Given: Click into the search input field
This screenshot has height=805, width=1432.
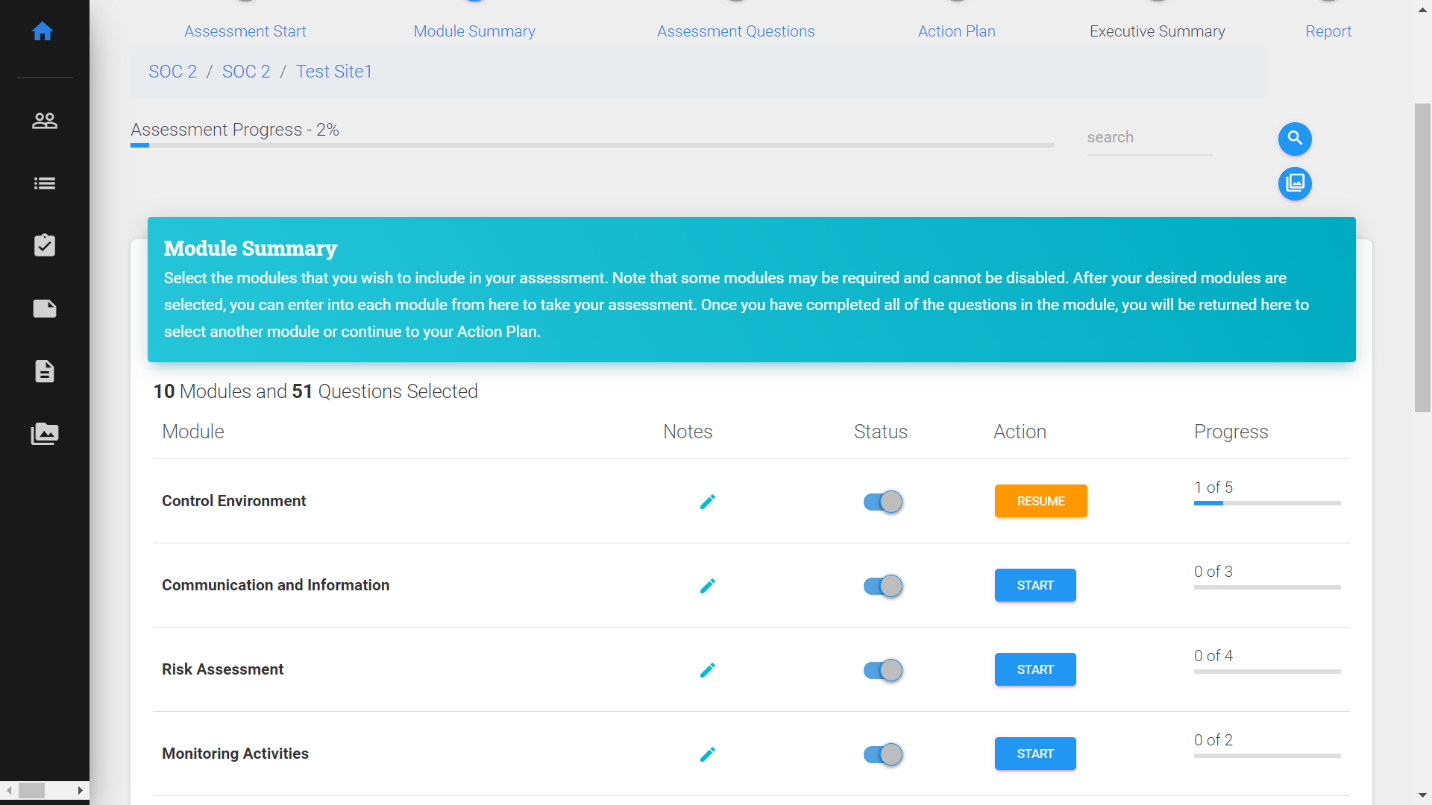Looking at the screenshot, I should (1149, 138).
